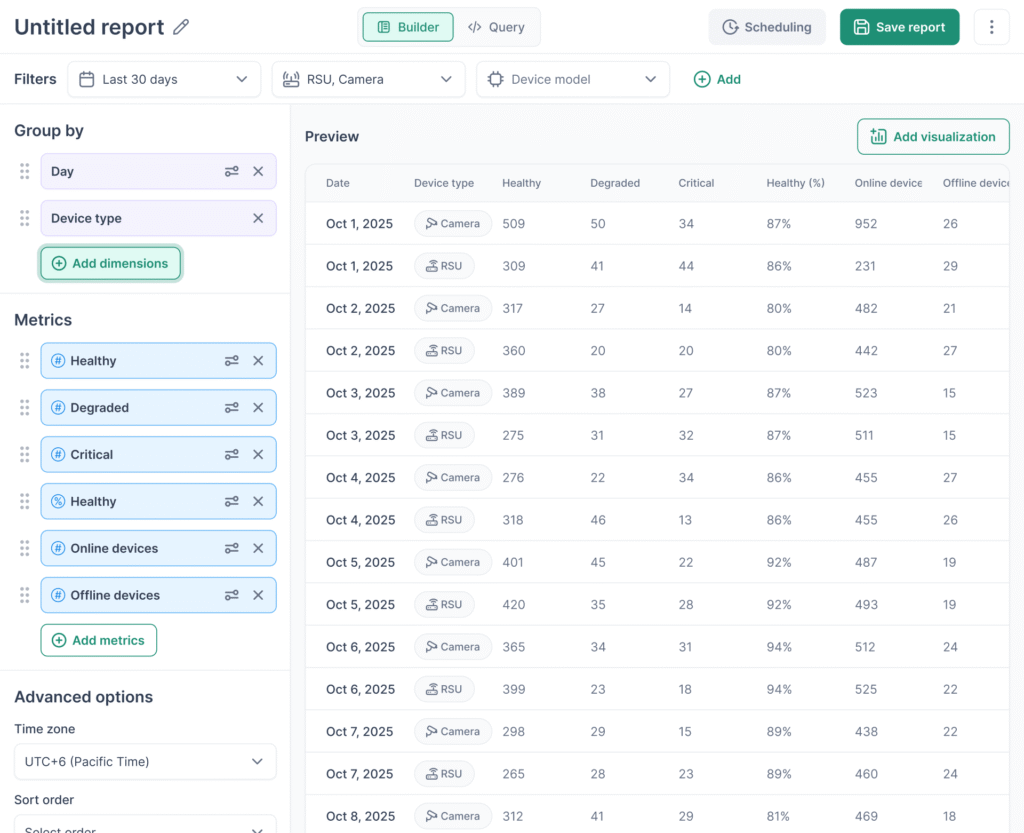The width and height of the screenshot is (1024, 833).
Task: Add a new filter
Action: click(x=717, y=79)
